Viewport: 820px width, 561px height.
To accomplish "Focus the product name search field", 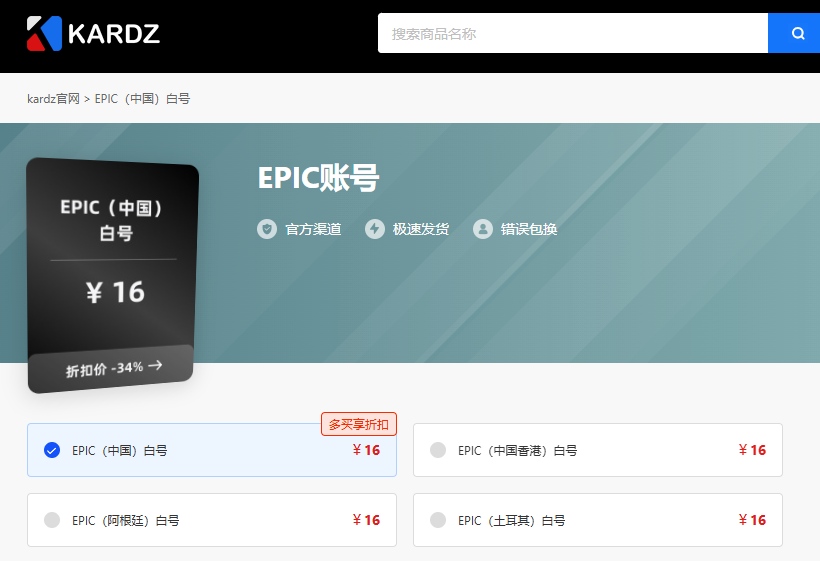I will (573, 33).
